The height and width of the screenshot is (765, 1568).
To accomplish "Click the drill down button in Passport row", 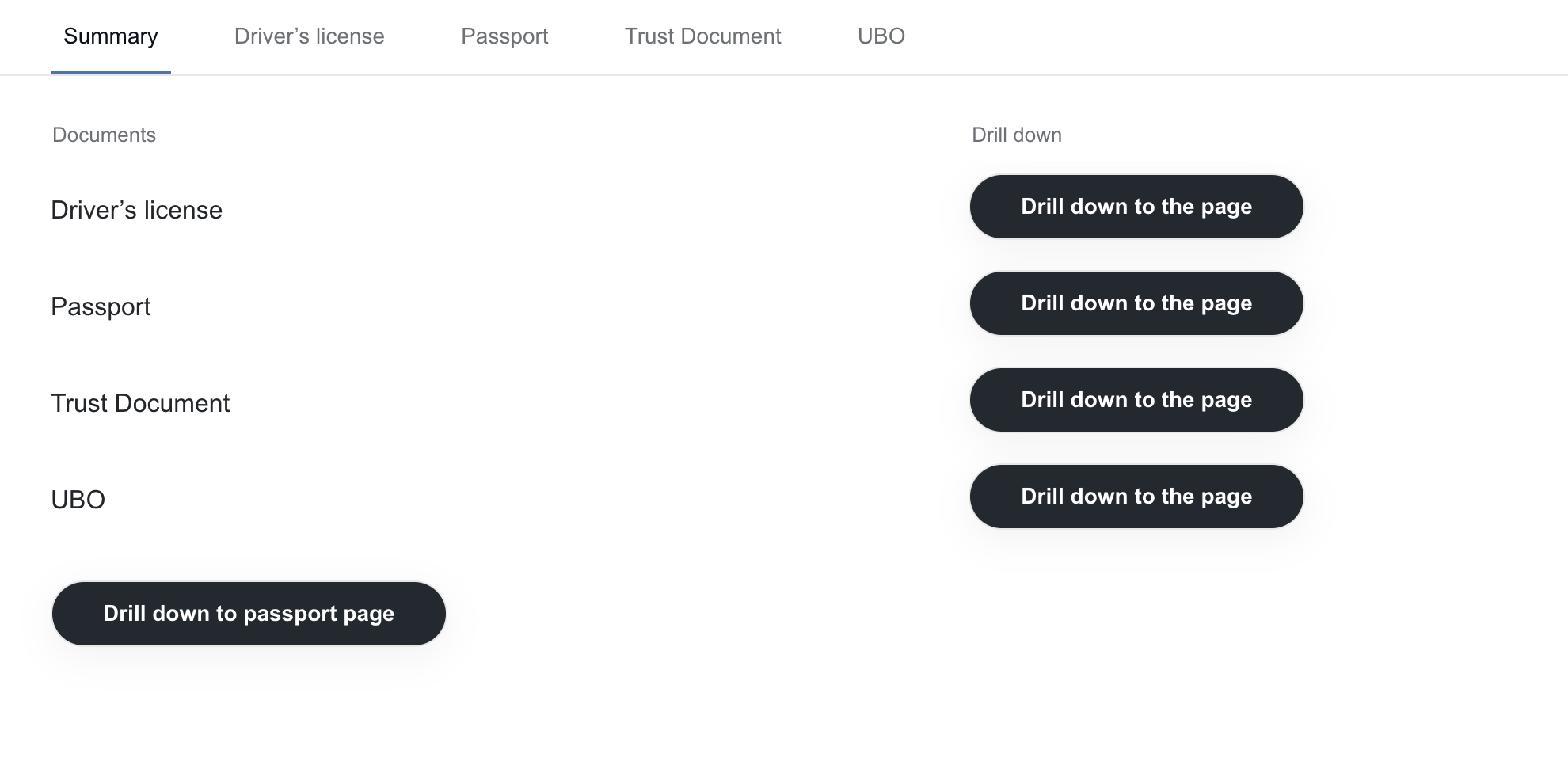I will [x=1136, y=303].
